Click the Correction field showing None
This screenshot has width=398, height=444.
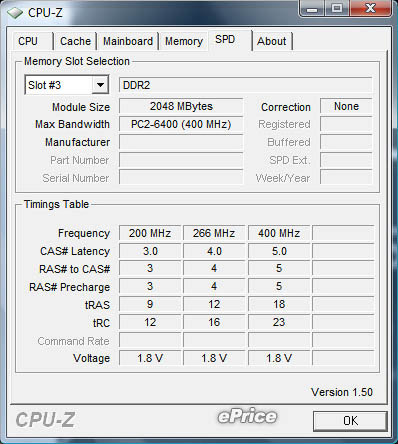point(346,107)
